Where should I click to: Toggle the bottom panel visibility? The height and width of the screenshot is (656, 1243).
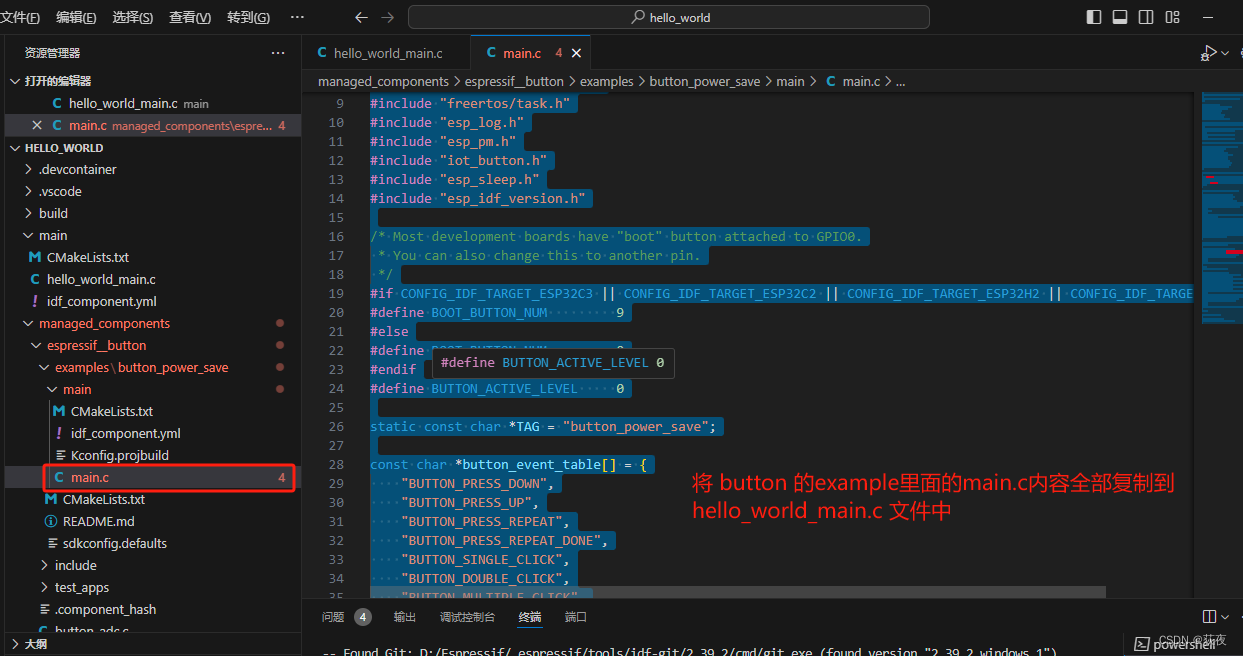[1119, 16]
